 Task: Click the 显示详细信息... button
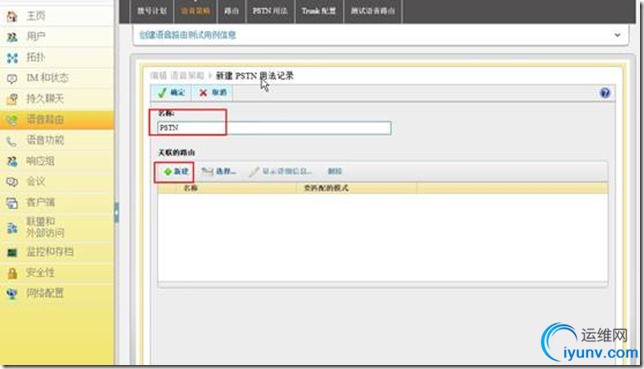click(x=281, y=172)
